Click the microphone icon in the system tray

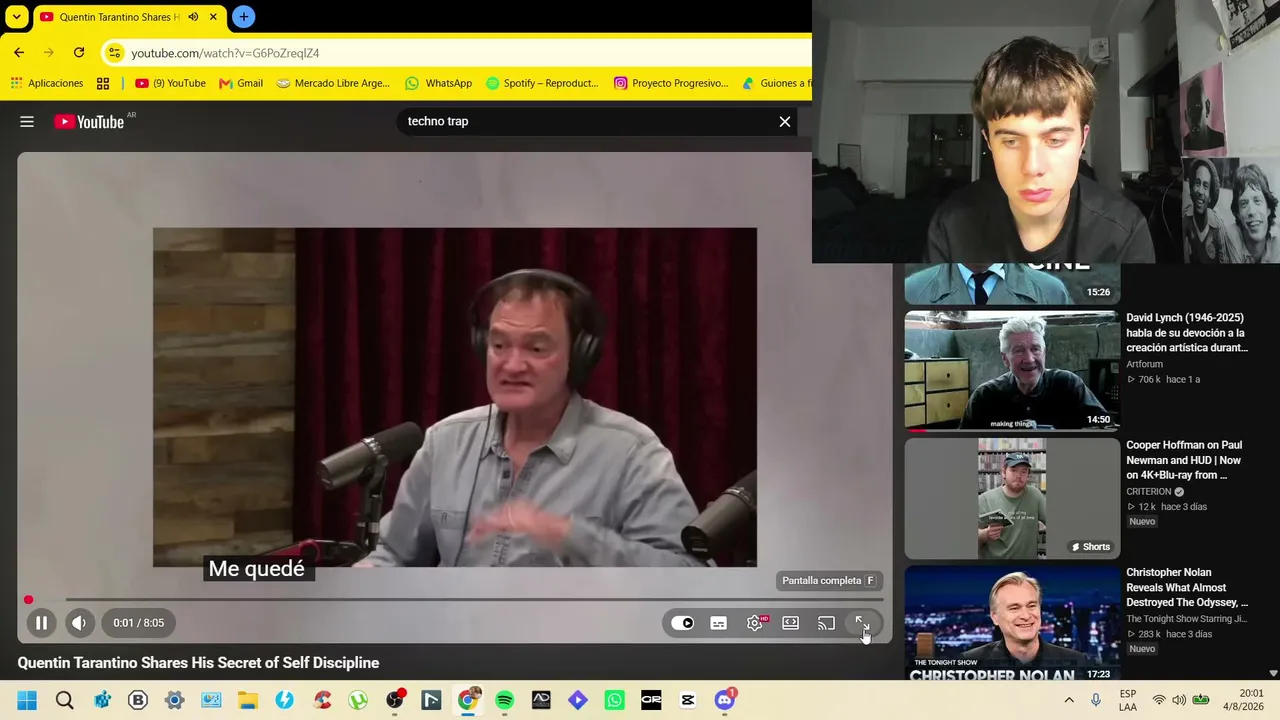click(1096, 700)
